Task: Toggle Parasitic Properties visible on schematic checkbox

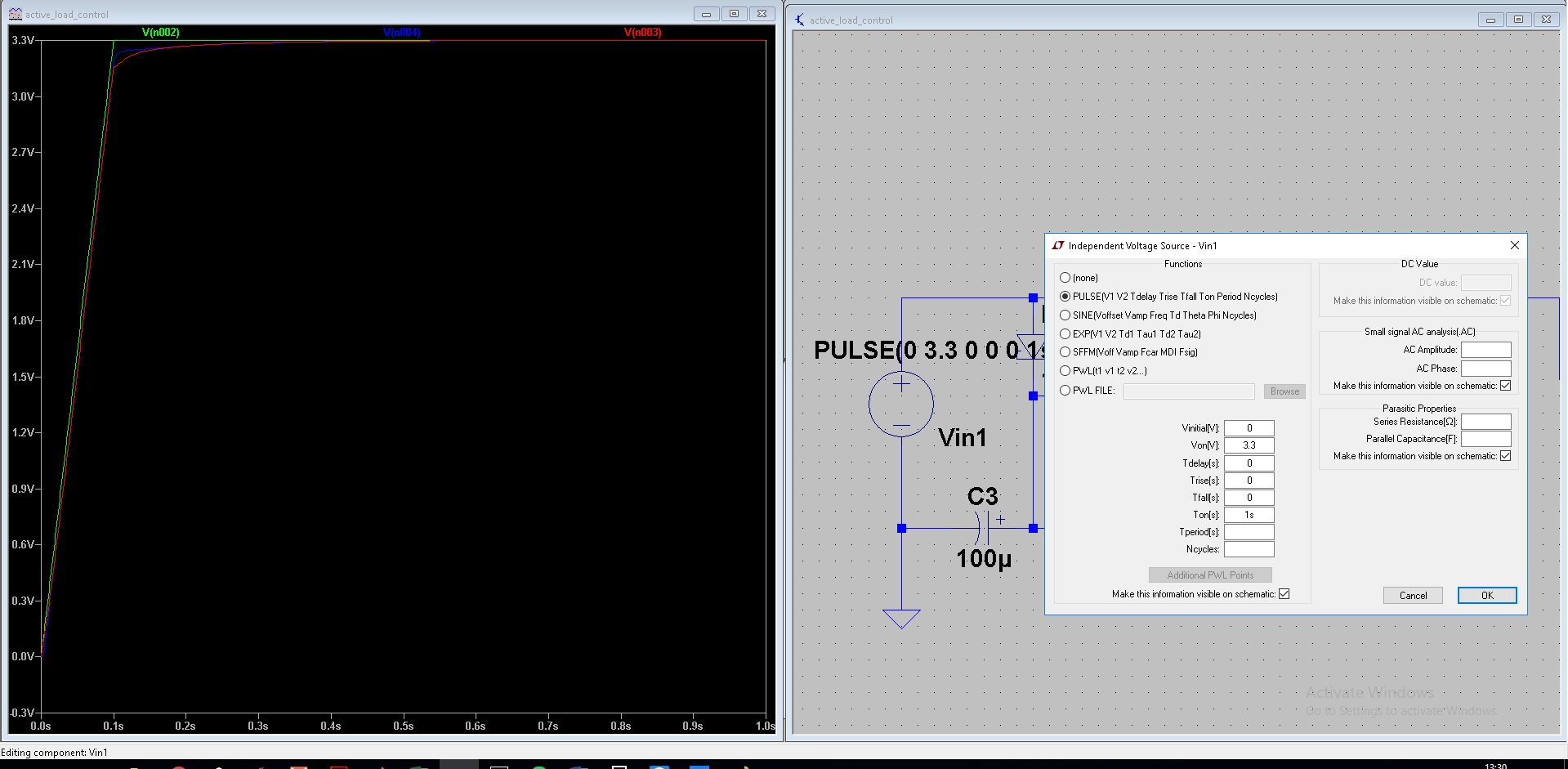Action: (1506, 456)
